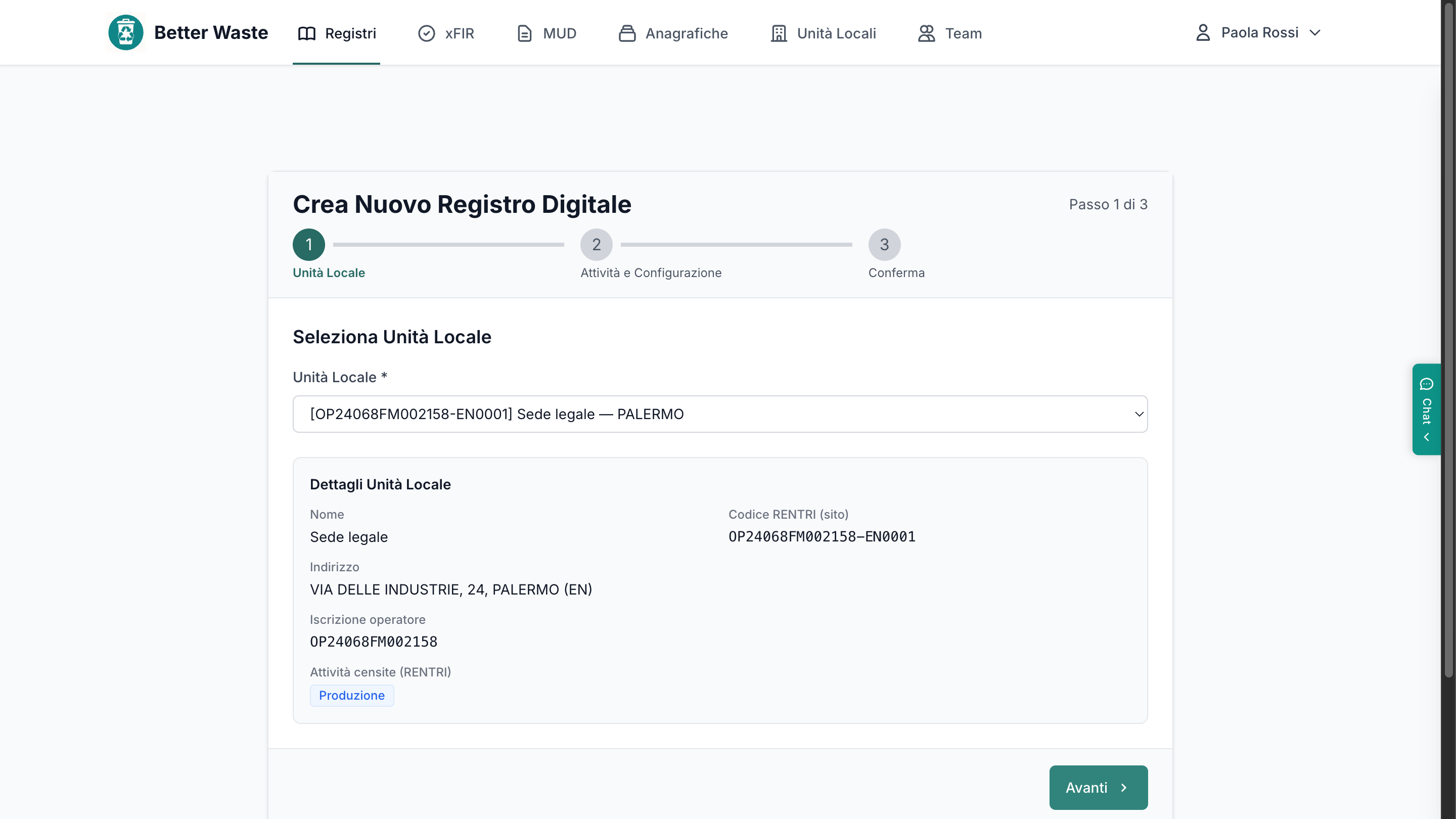Click the Codice RENTRI value OP24068FM002158-EN0001

tap(821, 536)
